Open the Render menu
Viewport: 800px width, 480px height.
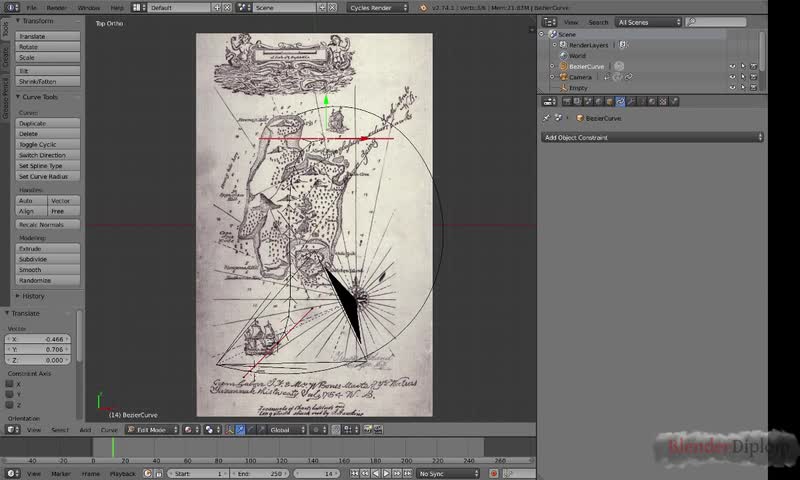[56, 8]
